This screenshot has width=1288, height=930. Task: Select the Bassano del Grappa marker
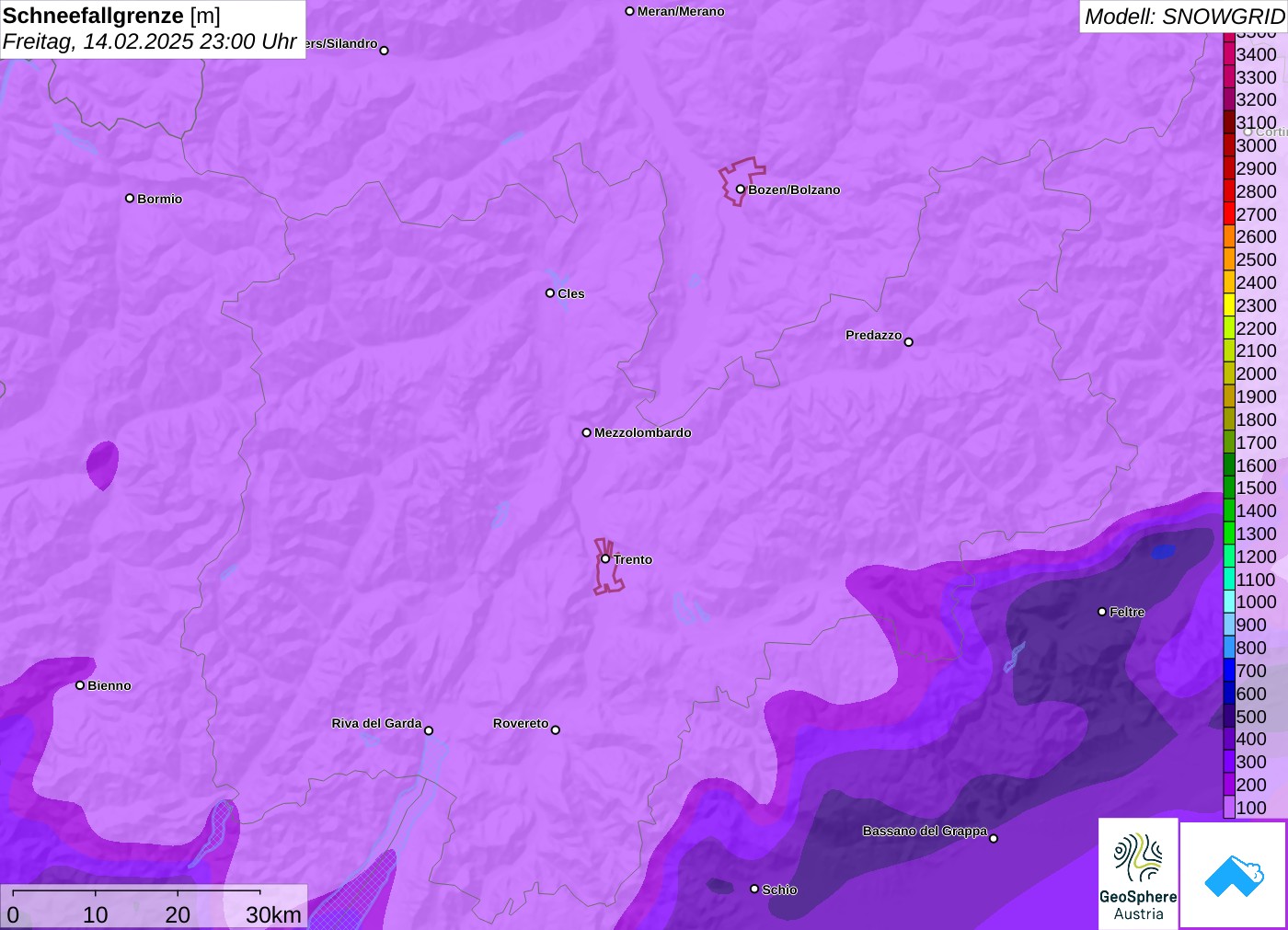[994, 838]
